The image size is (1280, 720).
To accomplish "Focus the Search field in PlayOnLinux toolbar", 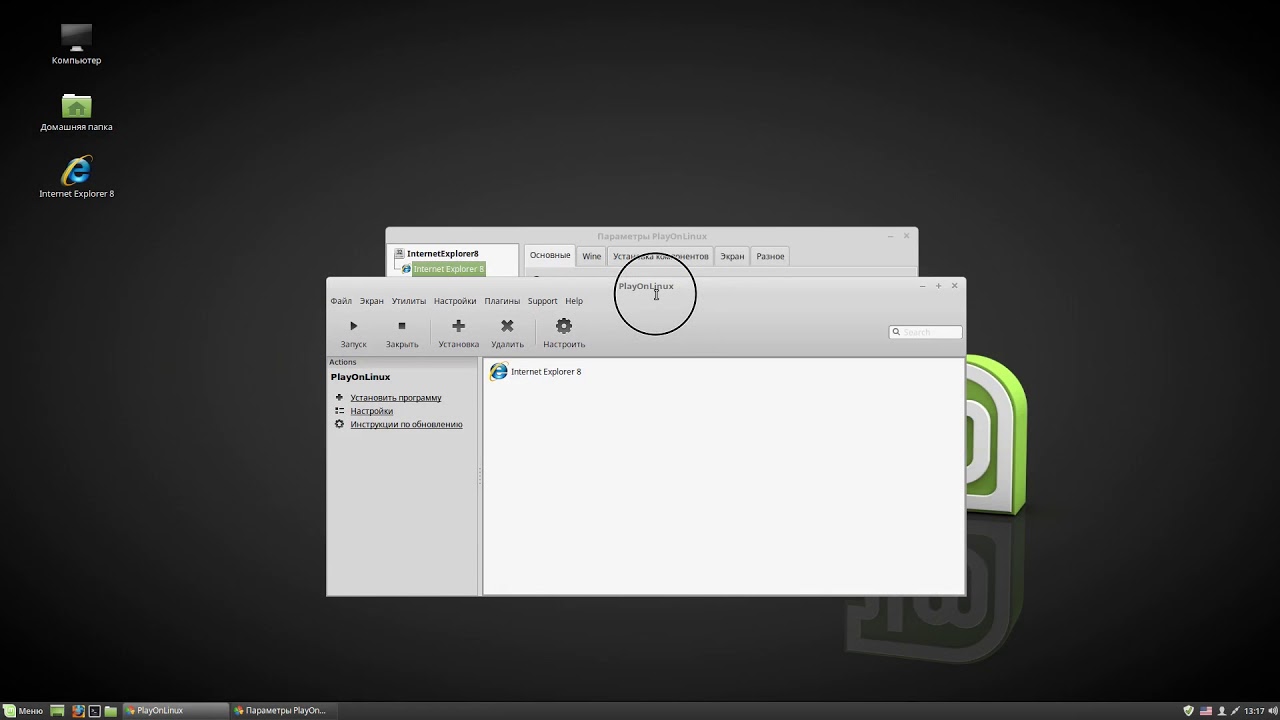I will click(926, 332).
